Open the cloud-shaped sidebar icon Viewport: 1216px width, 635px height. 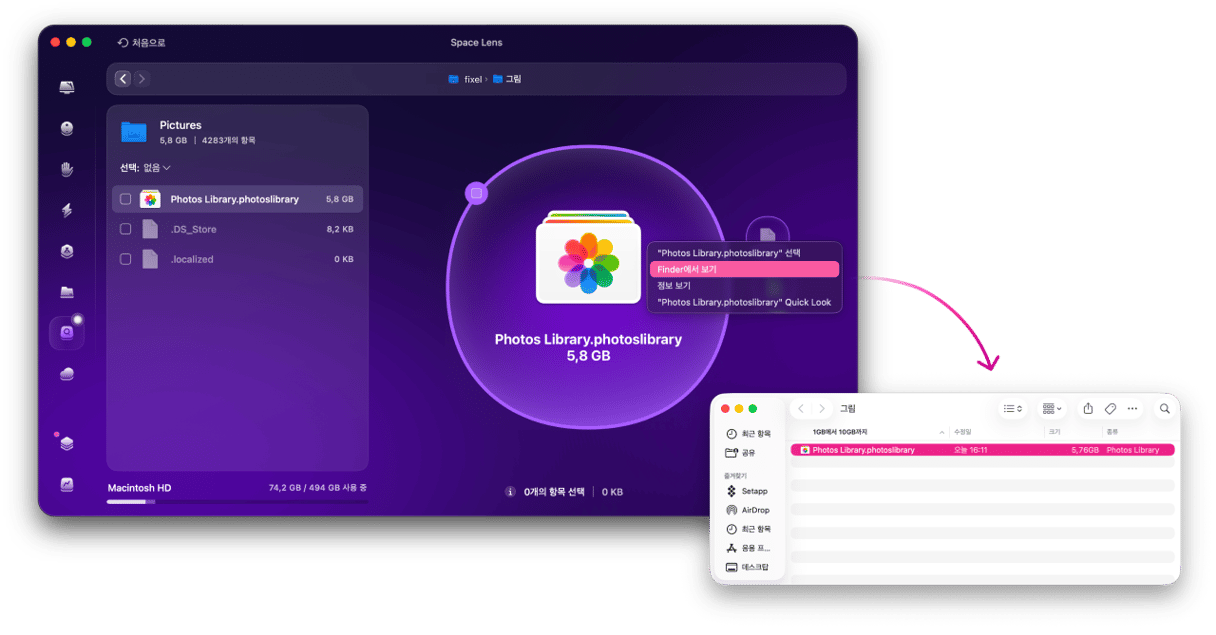67,374
